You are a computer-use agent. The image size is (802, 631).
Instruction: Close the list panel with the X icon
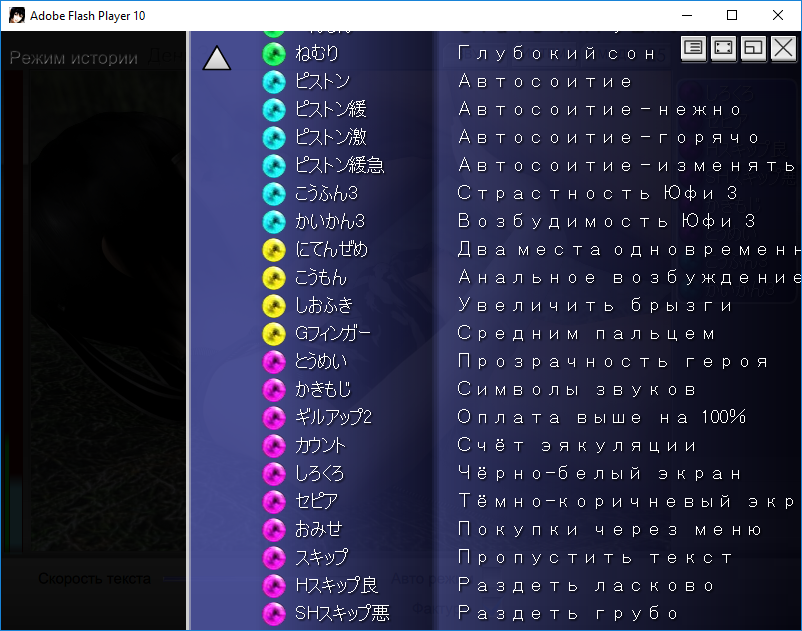[x=783, y=47]
